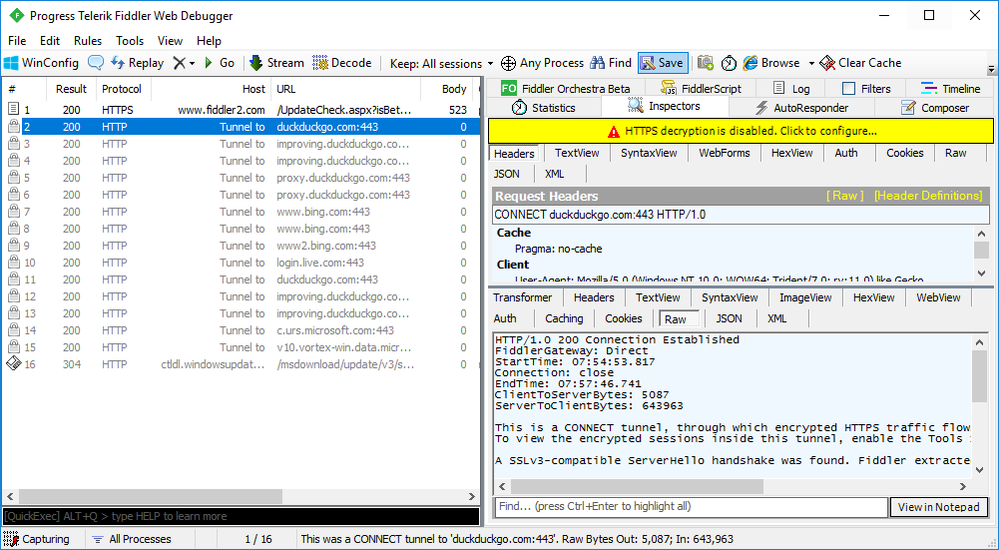Open the comment bubble icon in toolbar
Screen dimensions: 999x550
[x=96, y=63]
